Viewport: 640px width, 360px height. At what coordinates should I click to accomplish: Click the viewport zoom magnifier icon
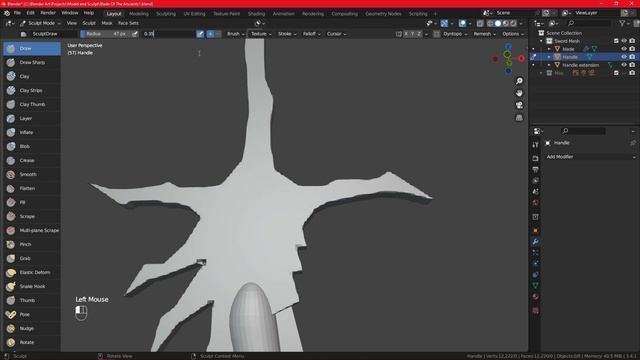click(x=519, y=81)
